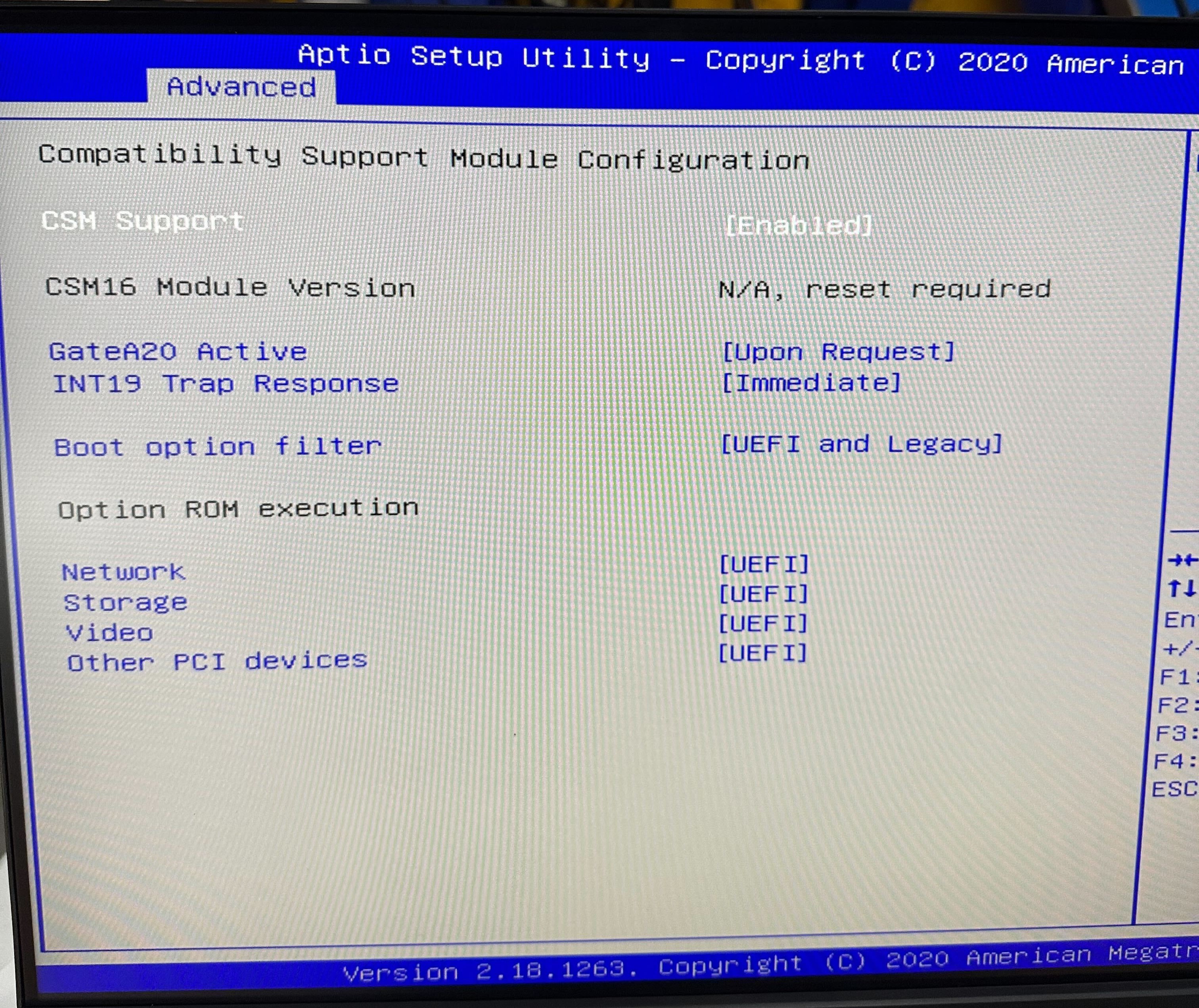Change the Storage [UEFI] value
The height and width of the screenshot is (1008, 1199).
pyautogui.click(x=763, y=594)
